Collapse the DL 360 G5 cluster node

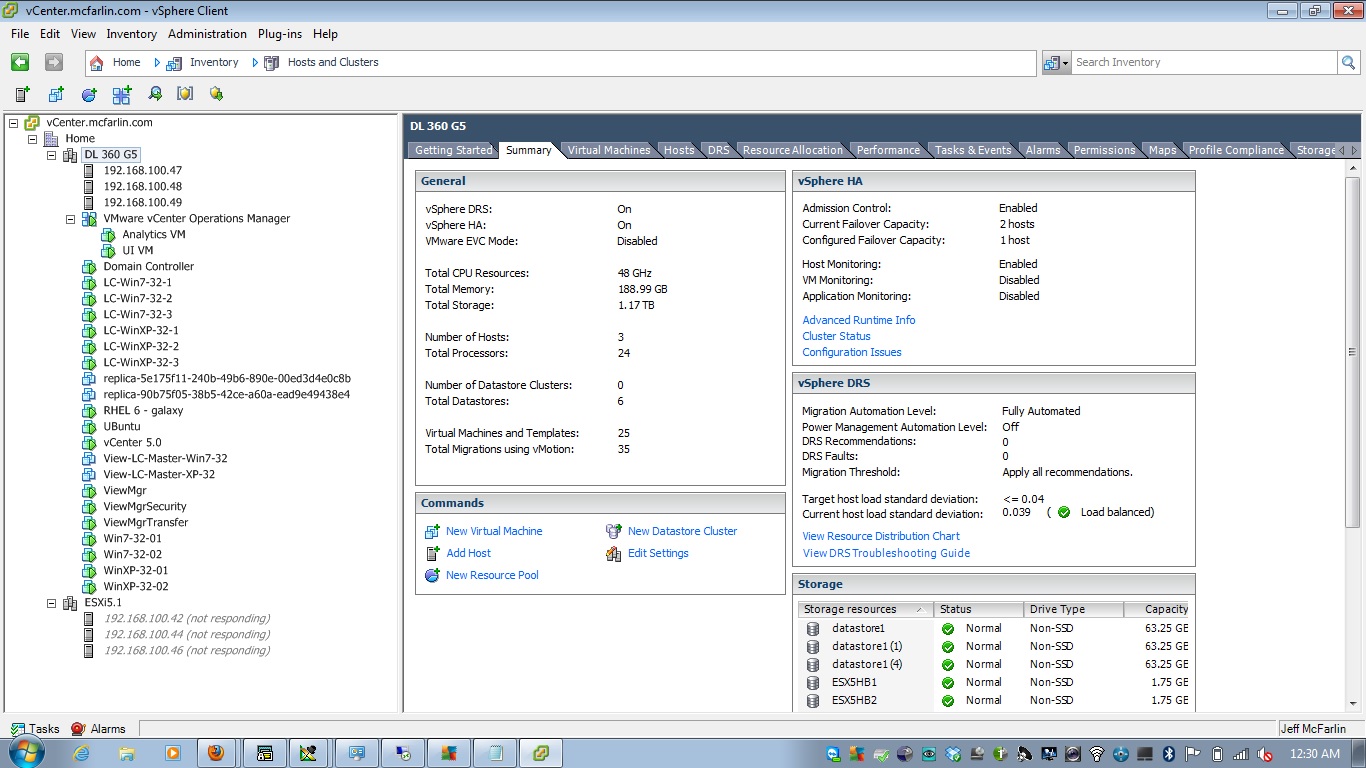(51, 155)
